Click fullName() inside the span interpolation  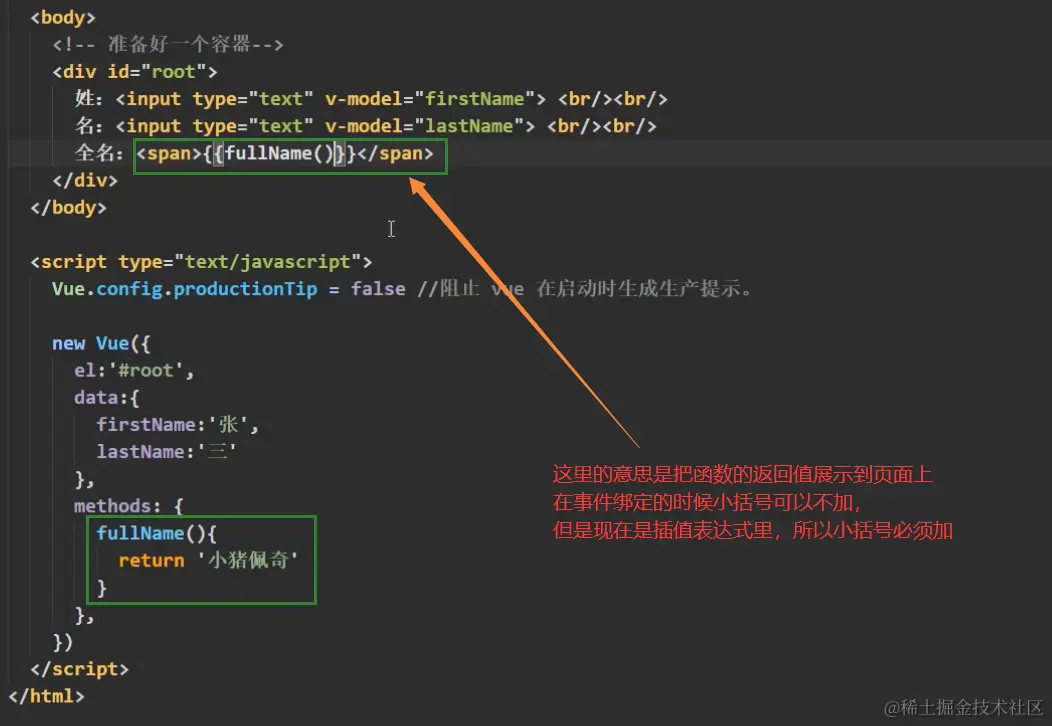point(279,153)
